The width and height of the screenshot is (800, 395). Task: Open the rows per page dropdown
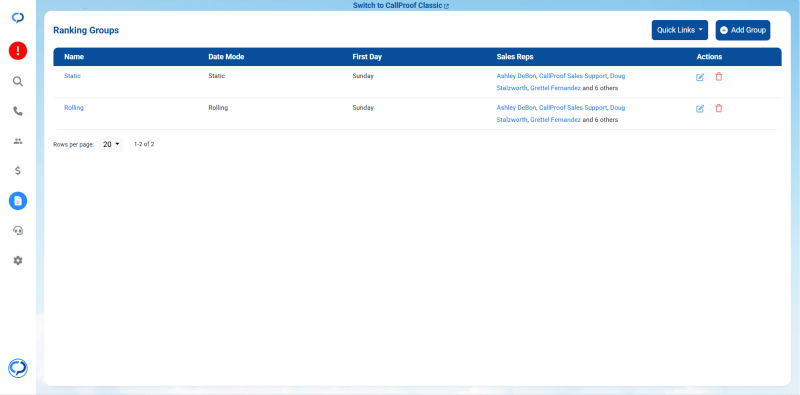pyautogui.click(x=111, y=144)
